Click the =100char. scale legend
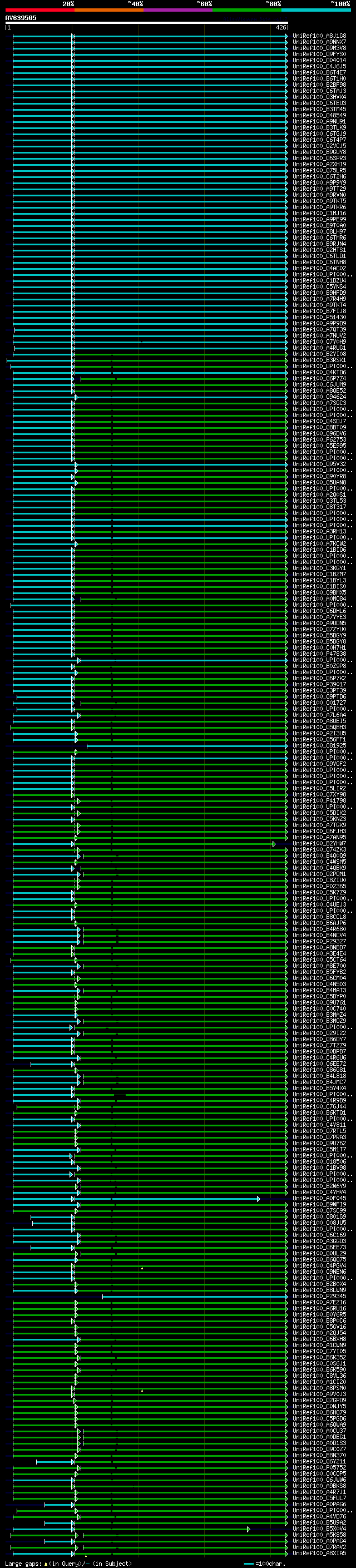 270,1563
